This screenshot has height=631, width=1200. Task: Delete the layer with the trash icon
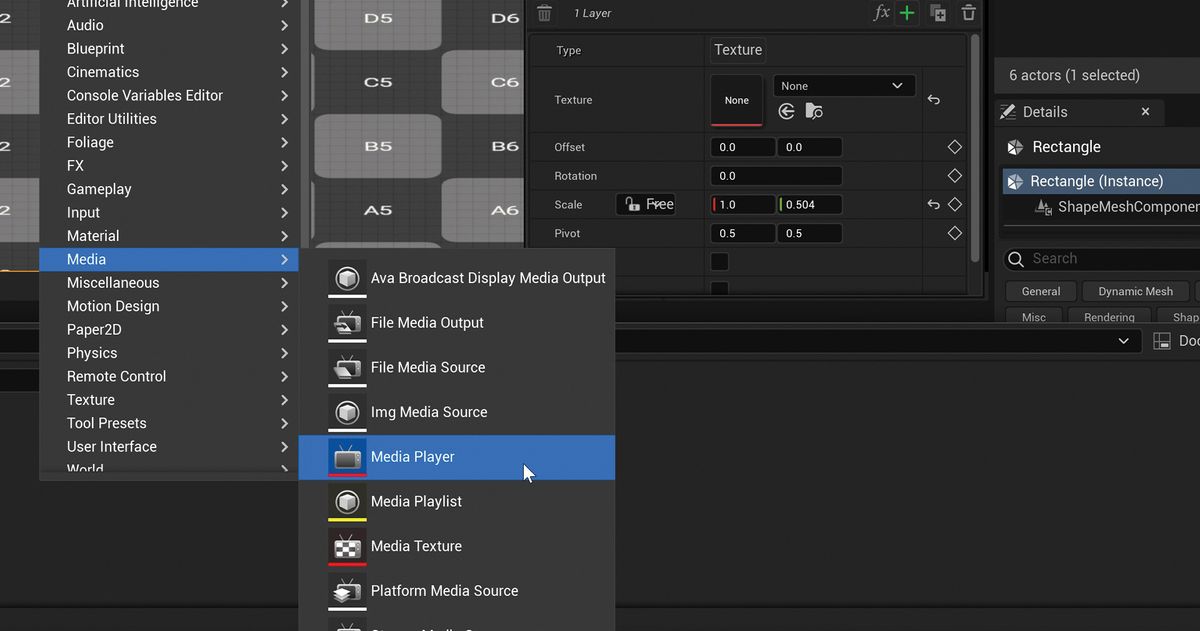(x=967, y=12)
